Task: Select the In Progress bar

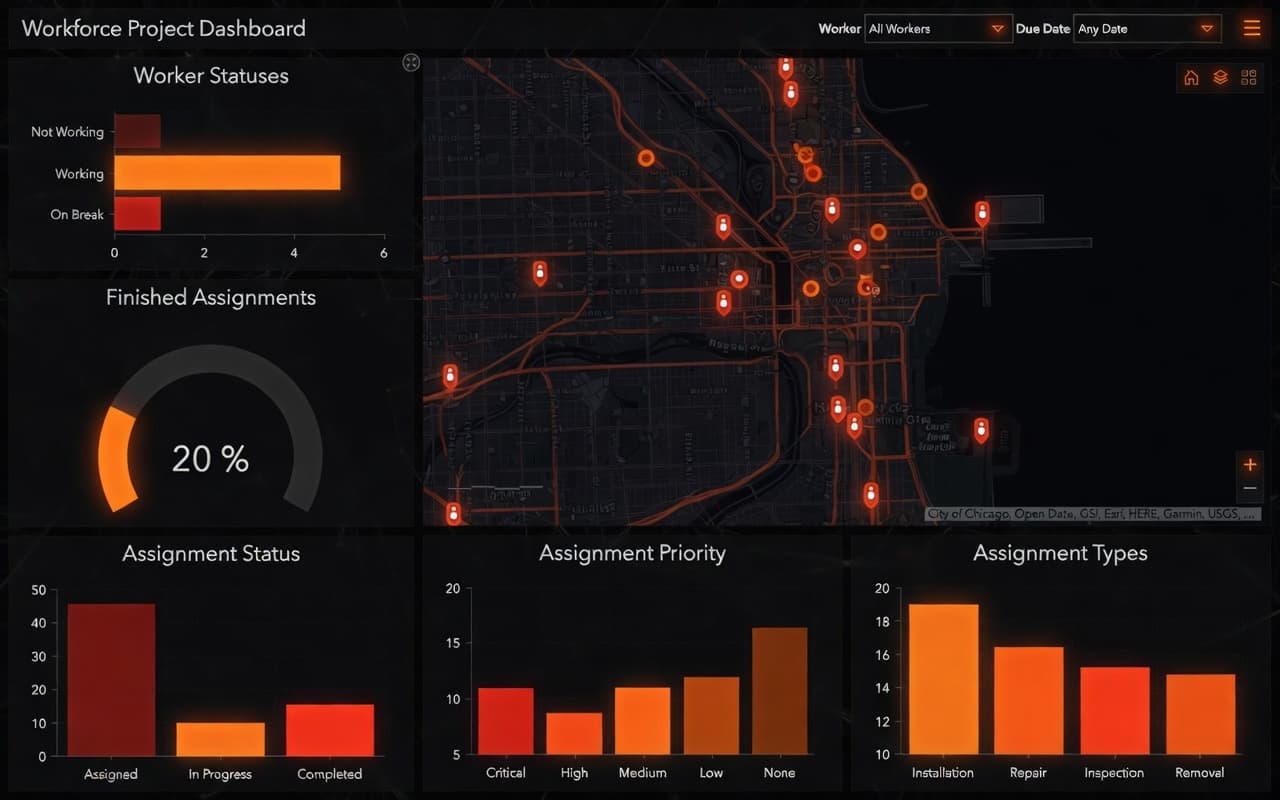Action: pos(220,739)
